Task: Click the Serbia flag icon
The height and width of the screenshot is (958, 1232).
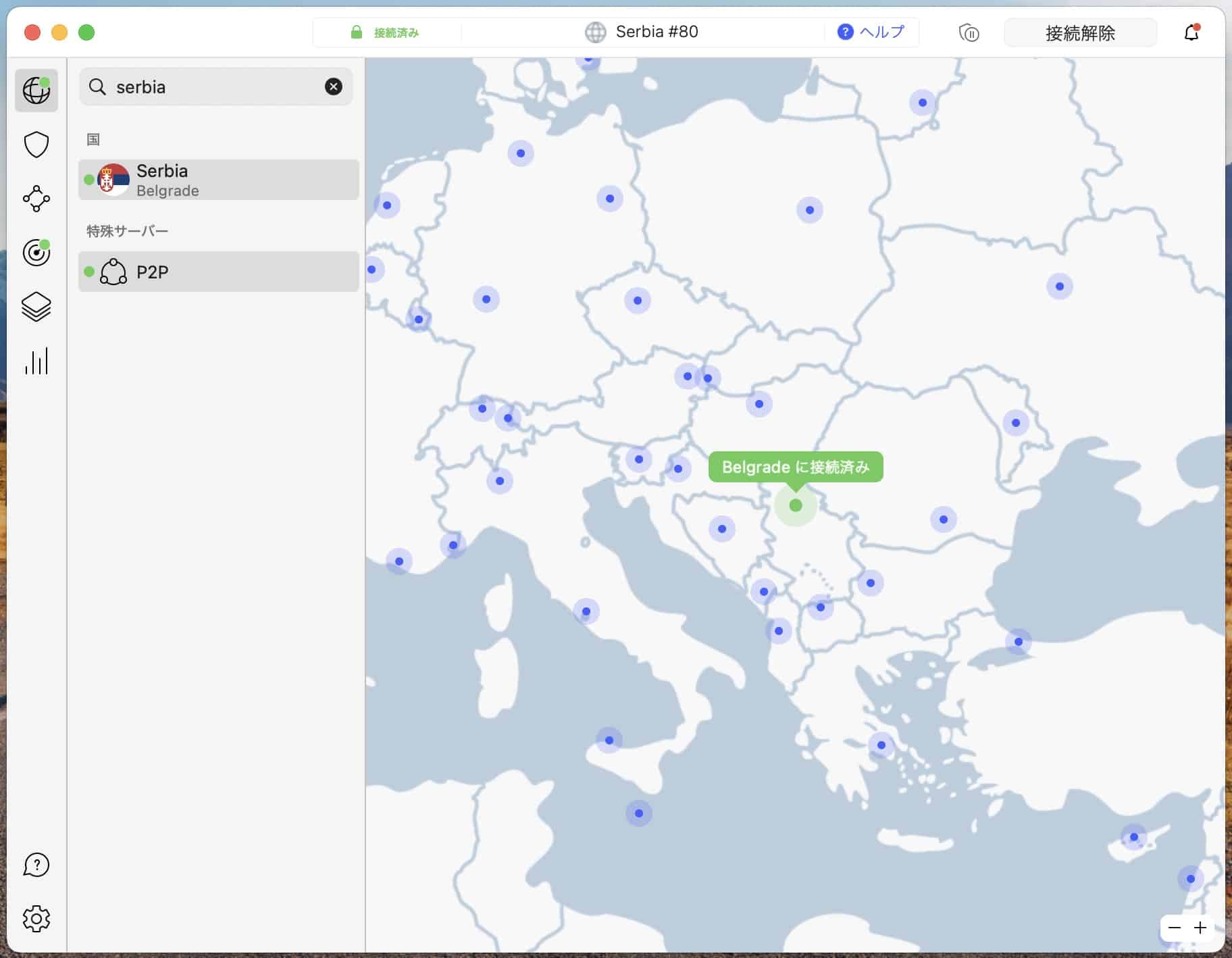Action: [x=113, y=180]
